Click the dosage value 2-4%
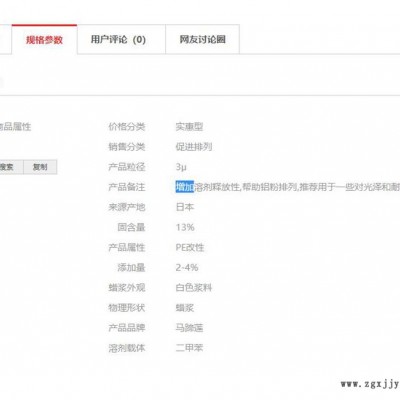400x400 pixels. tap(187, 267)
